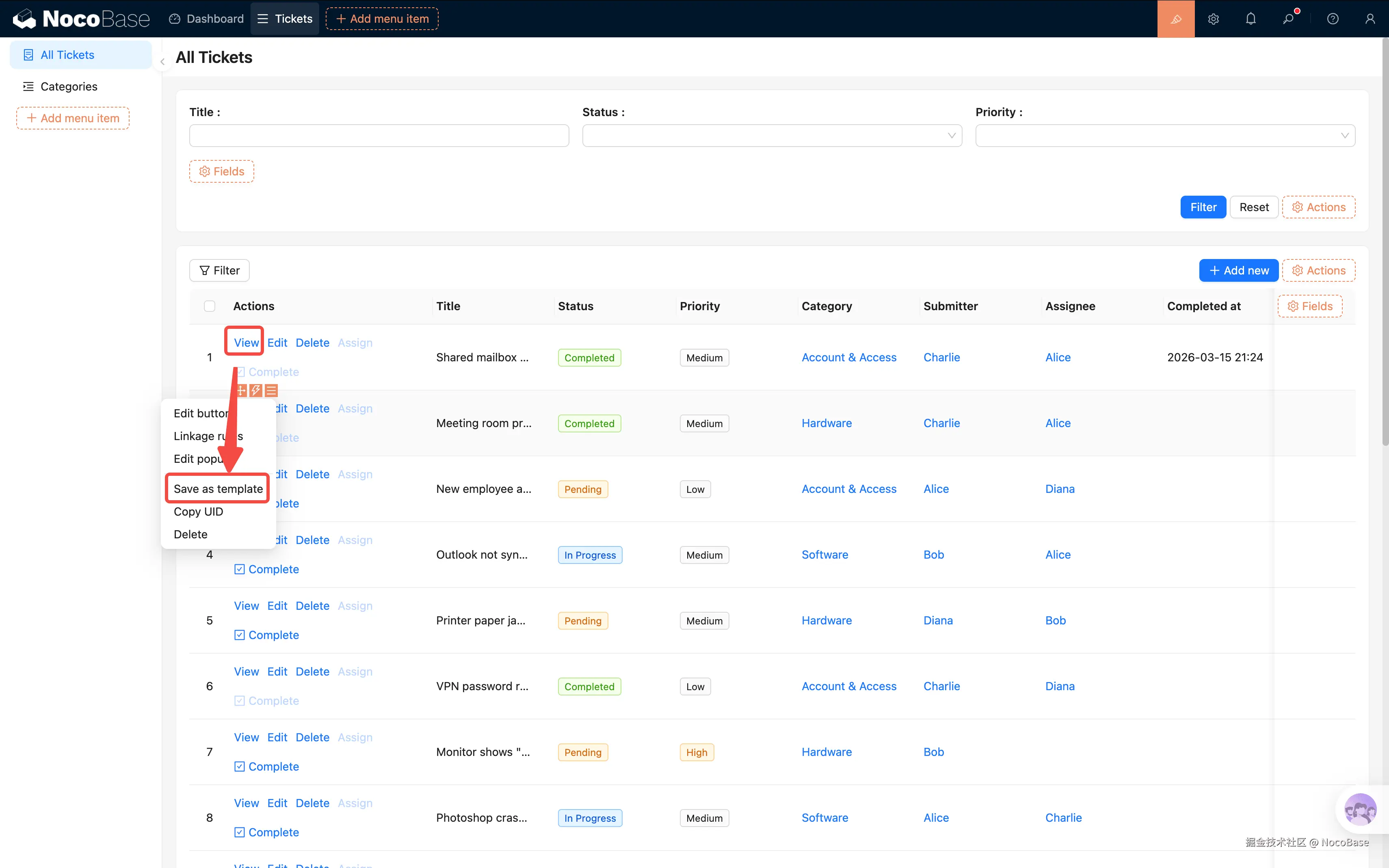Choose Copy UID in the context menu
Image resolution: width=1389 pixels, height=868 pixels.
click(x=198, y=512)
